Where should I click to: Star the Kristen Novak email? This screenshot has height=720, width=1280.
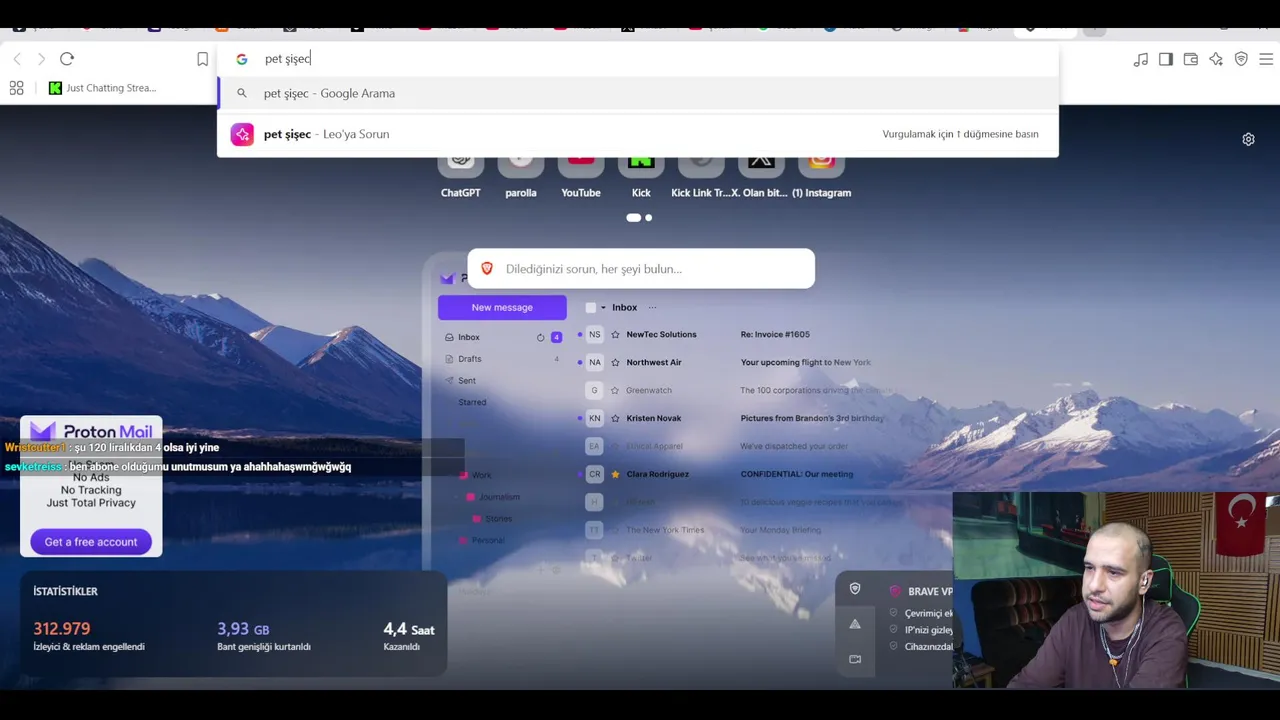tap(615, 418)
